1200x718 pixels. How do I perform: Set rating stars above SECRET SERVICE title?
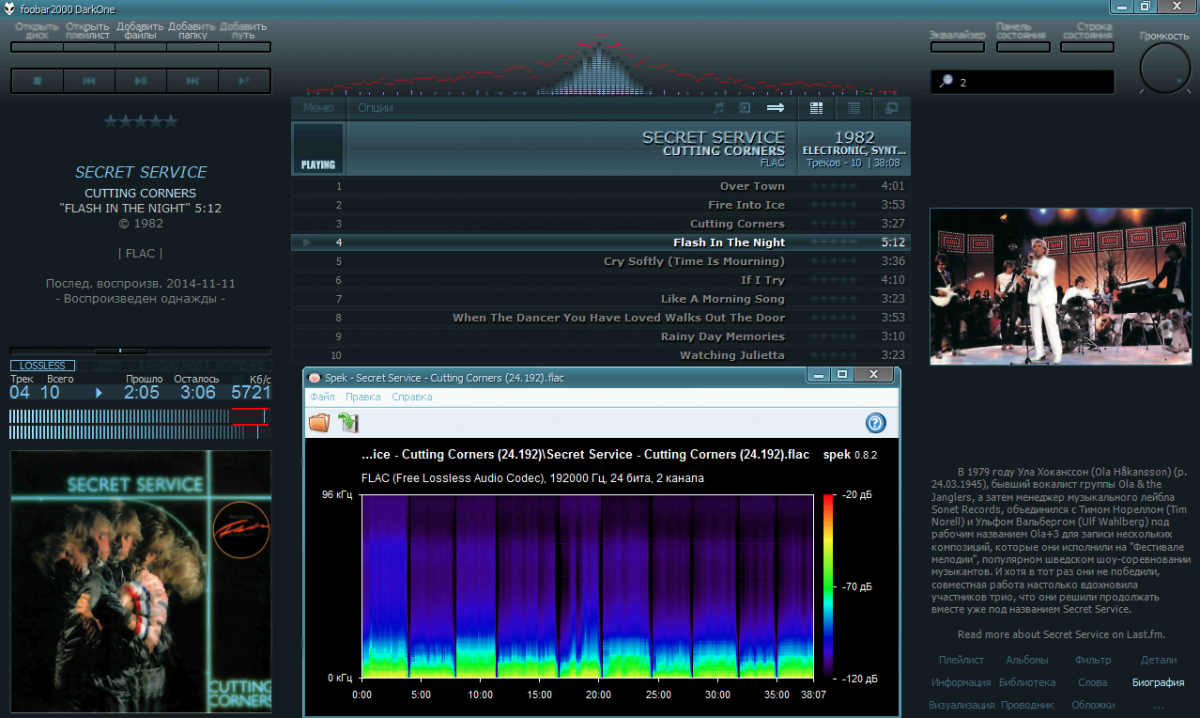click(141, 122)
